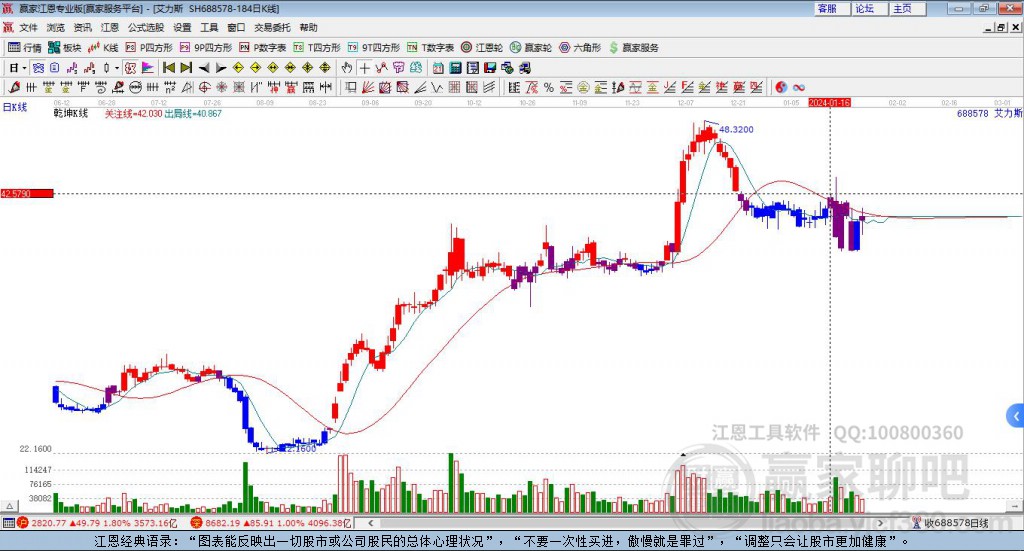Open the 9P四方形 tool

(x=206, y=48)
